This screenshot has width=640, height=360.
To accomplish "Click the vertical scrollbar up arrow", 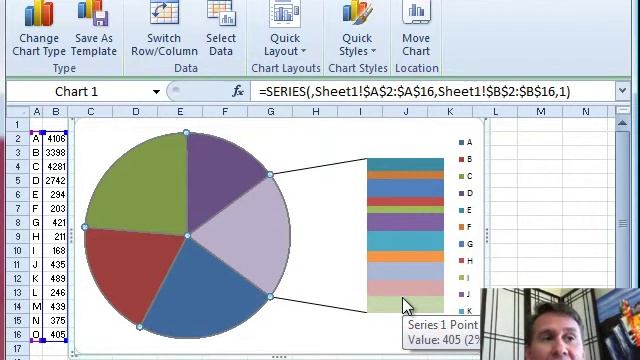I will 622,123.
